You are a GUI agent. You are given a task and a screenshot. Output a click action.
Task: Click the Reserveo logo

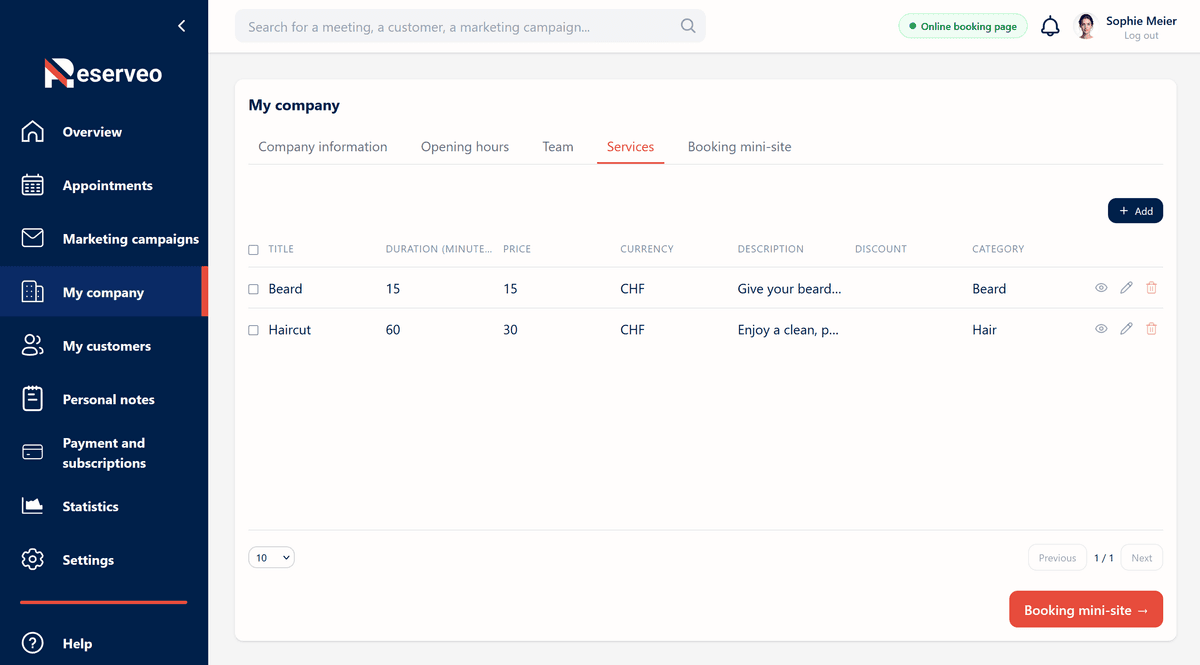click(x=103, y=73)
